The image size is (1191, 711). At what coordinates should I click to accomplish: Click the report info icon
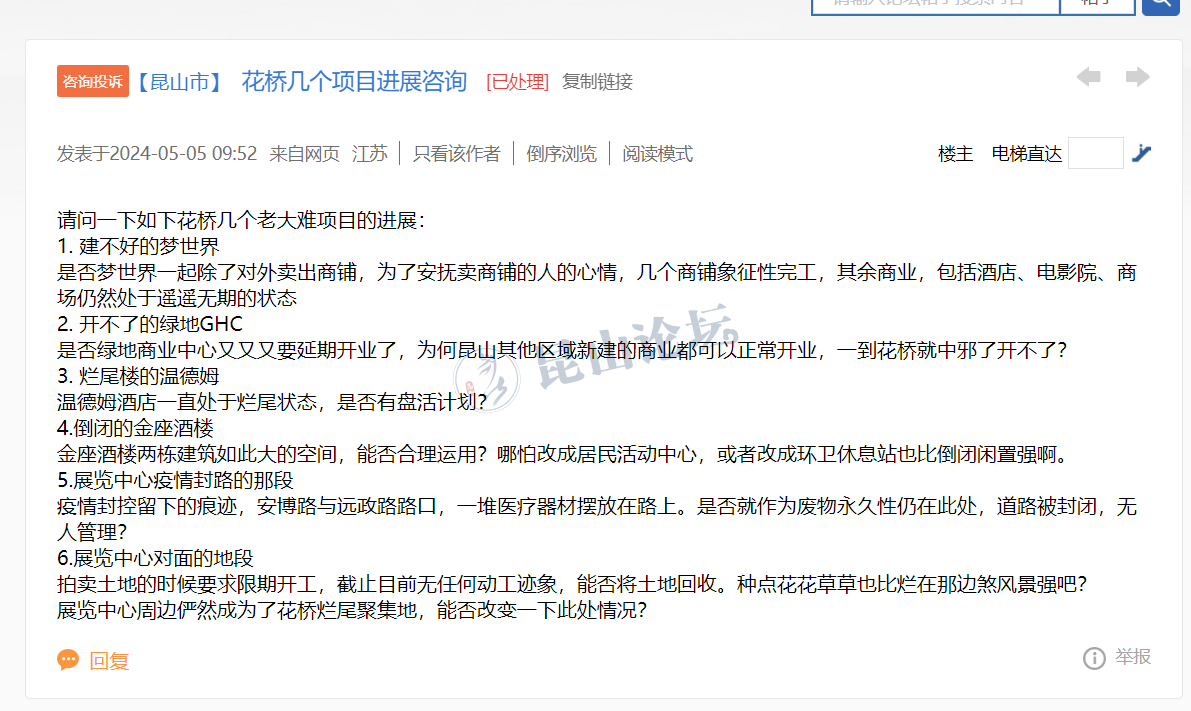coord(1094,658)
